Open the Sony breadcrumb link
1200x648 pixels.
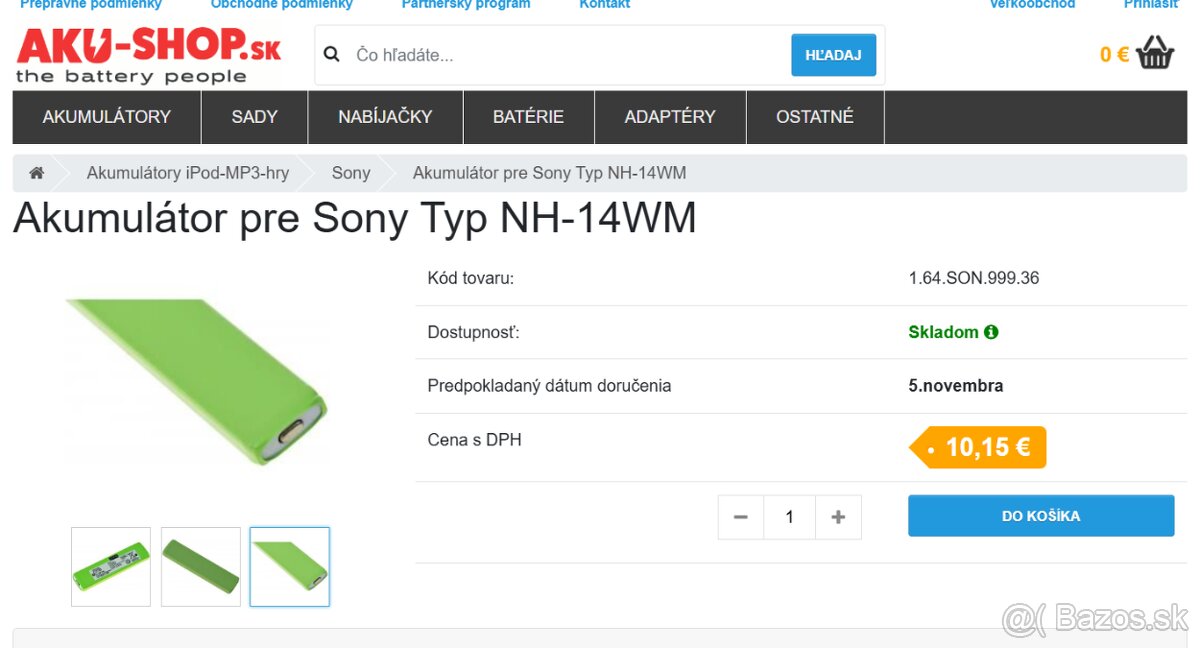click(350, 172)
